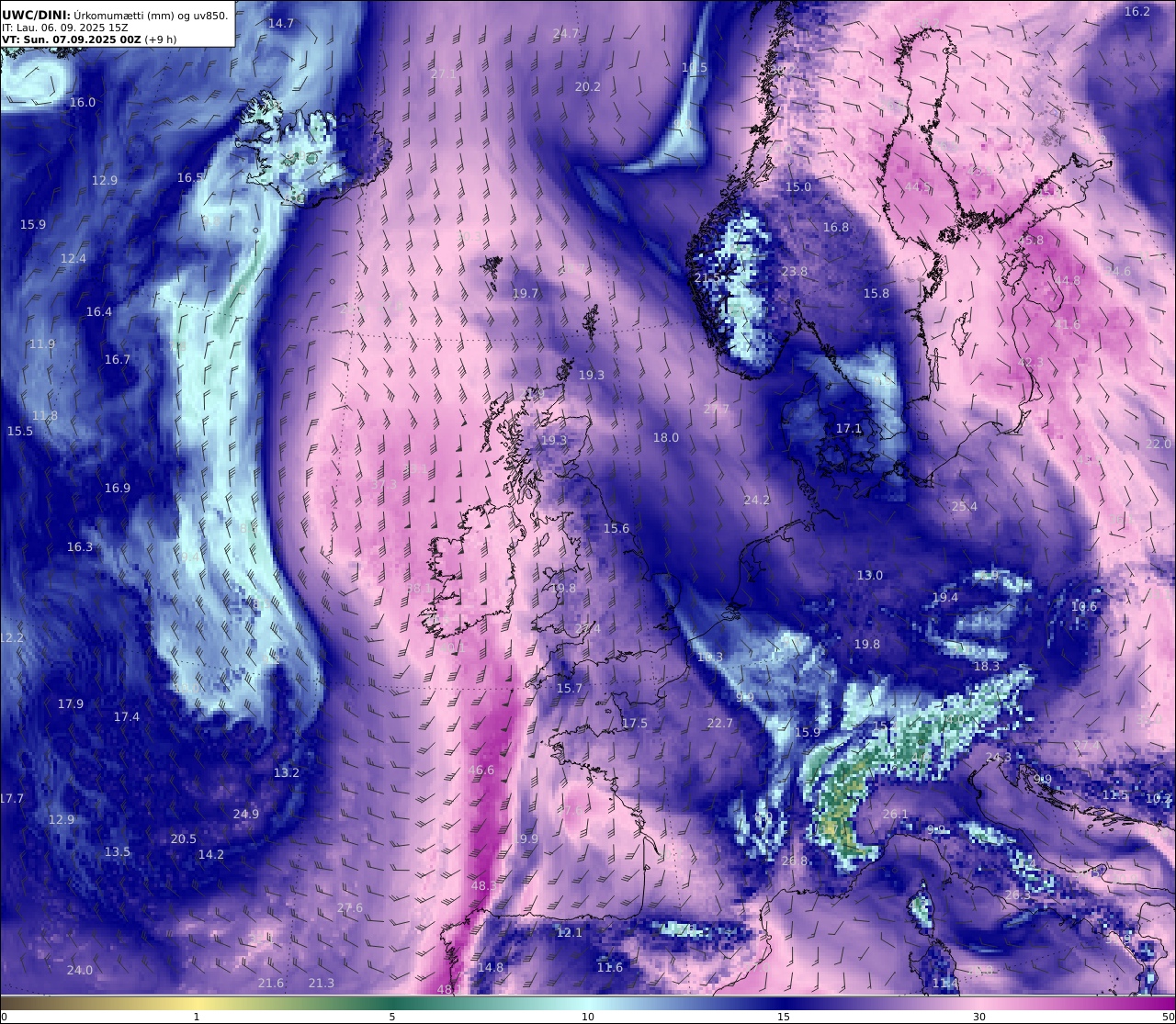Click the map value 11.4
Screen dimensions: 1176x1024
coord(945,983)
